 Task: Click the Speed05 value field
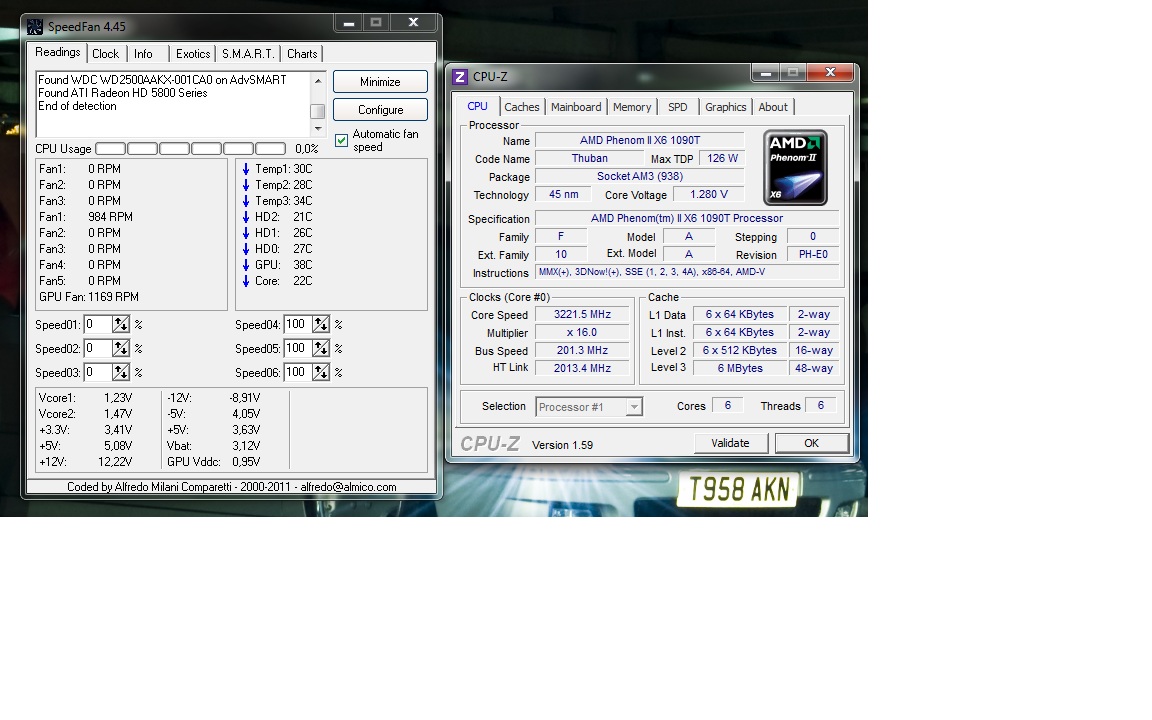(x=298, y=348)
